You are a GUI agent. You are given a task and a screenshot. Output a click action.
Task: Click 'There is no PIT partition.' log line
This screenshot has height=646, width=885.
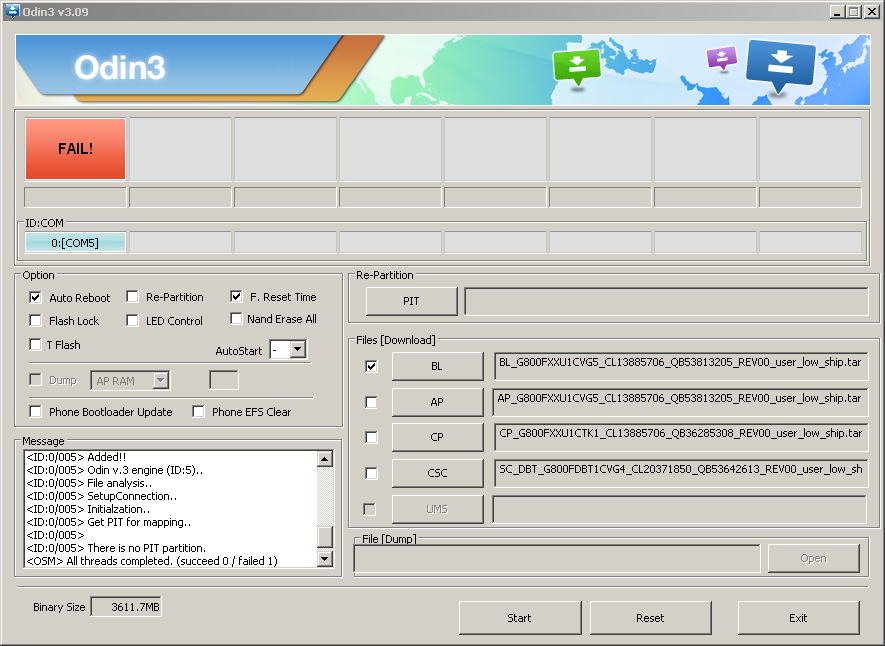point(116,548)
